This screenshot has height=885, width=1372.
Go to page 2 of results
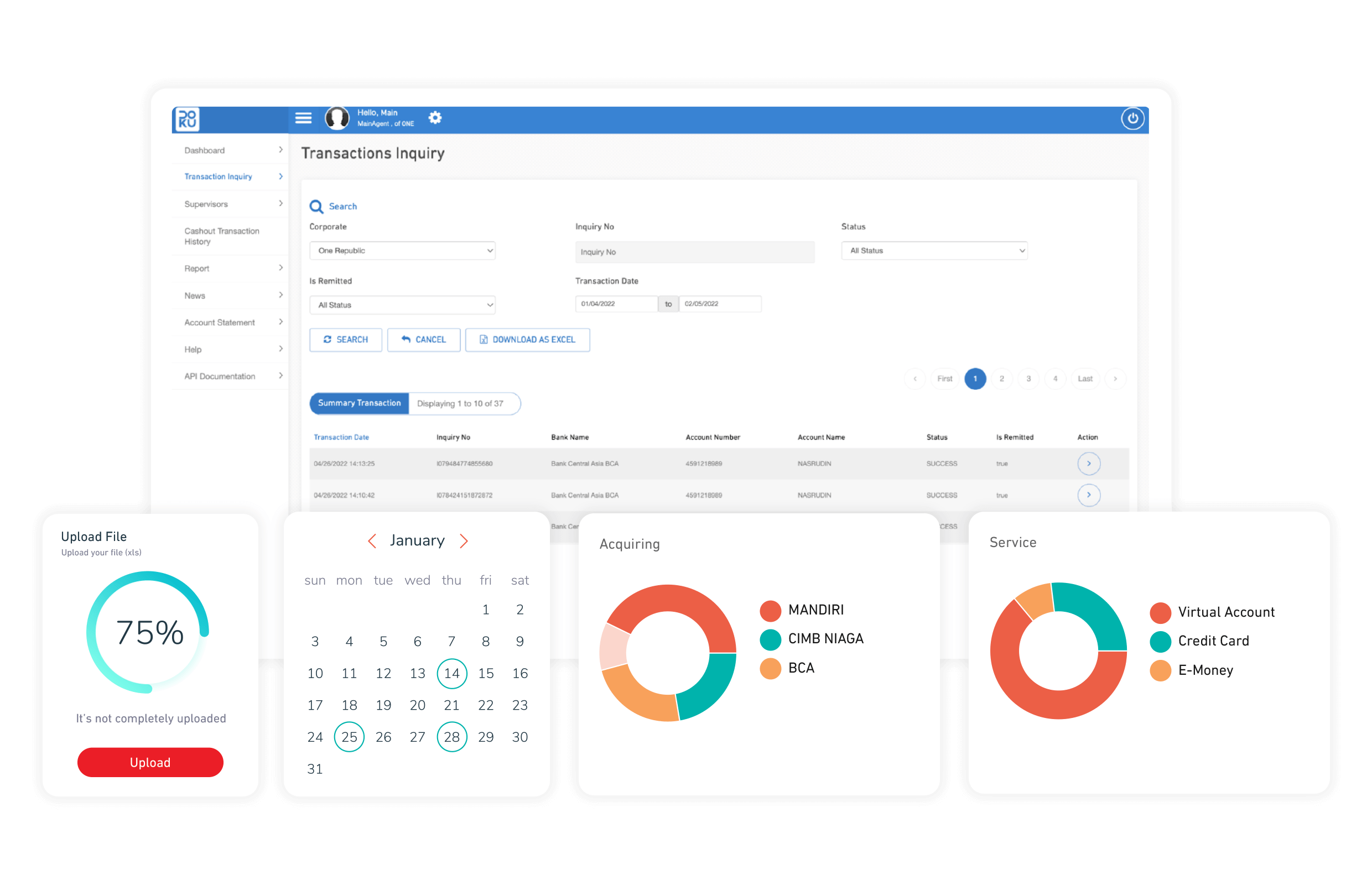coord(1001,379)
